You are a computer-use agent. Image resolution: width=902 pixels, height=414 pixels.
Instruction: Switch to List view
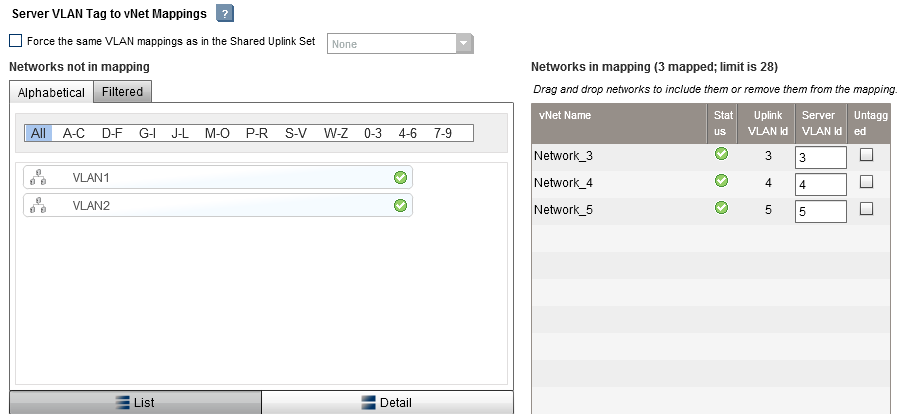click(135, 402)
